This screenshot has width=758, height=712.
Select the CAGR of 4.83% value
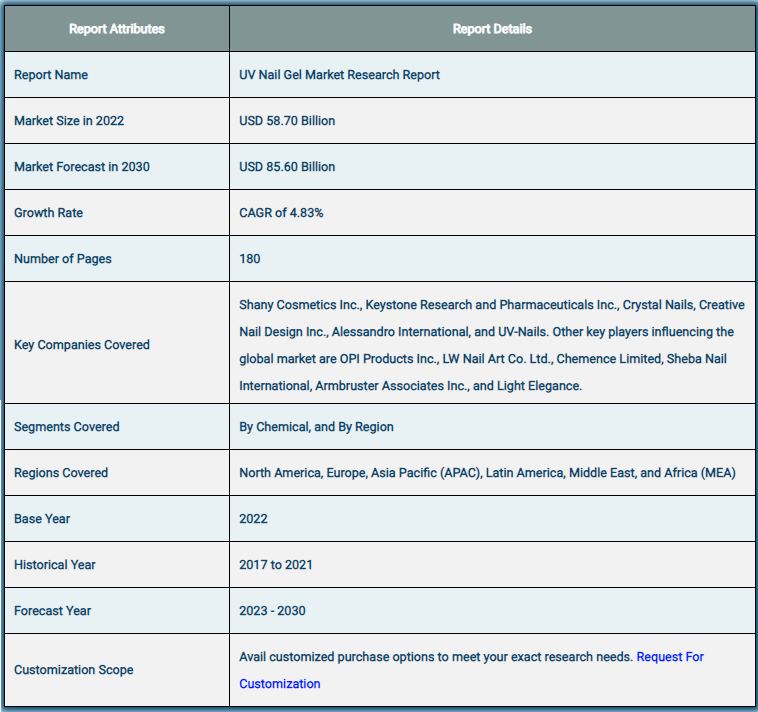[281, 213]
